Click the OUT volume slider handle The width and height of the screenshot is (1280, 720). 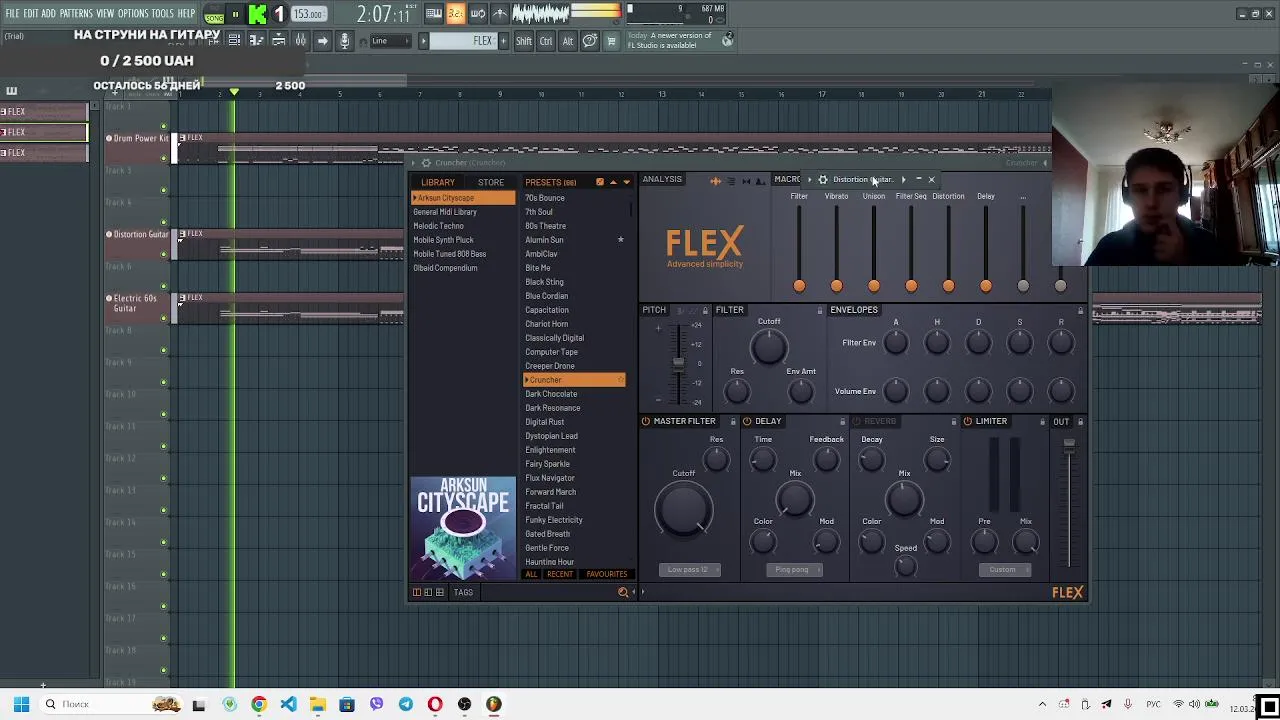tap(1069, 444)
